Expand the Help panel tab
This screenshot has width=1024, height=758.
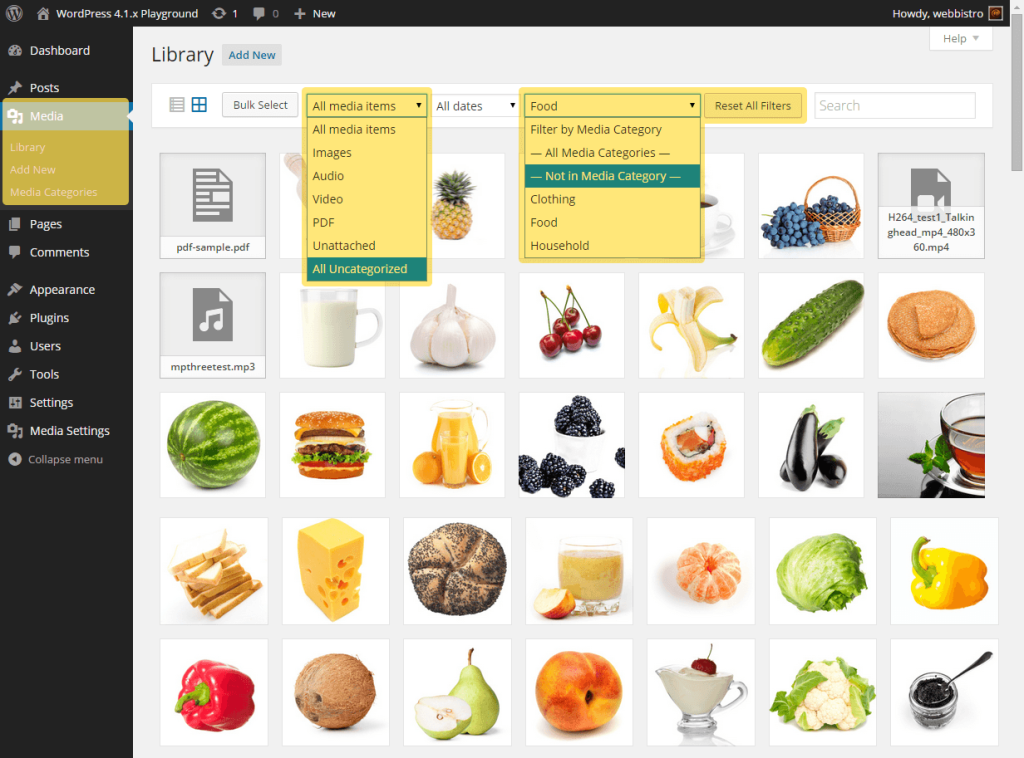(960, 39)
